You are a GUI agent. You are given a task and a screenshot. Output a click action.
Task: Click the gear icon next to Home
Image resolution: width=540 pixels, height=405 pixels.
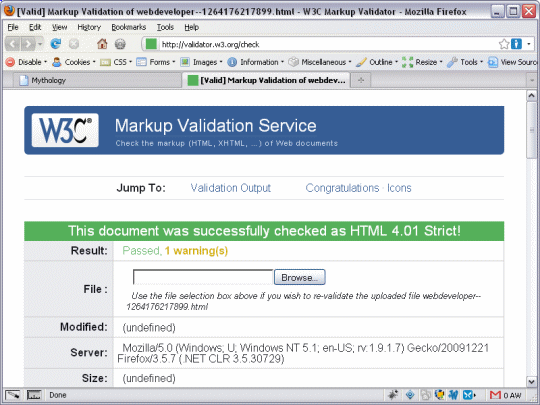120,44
